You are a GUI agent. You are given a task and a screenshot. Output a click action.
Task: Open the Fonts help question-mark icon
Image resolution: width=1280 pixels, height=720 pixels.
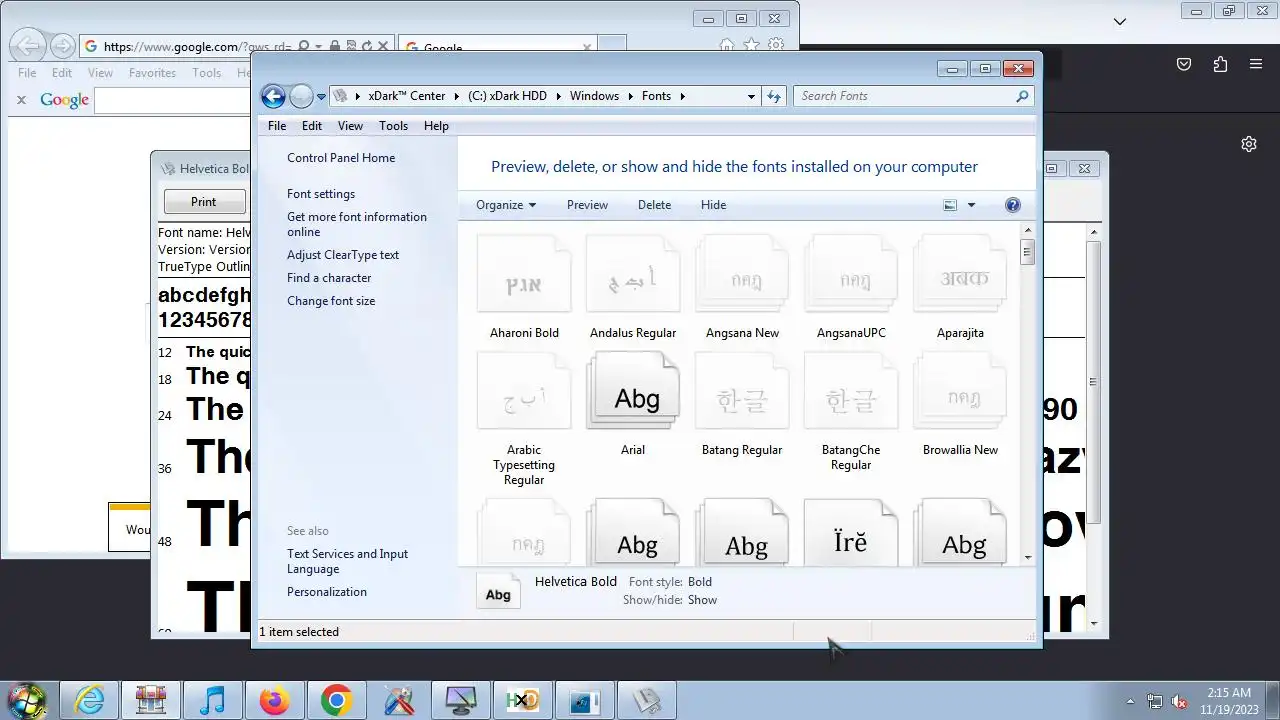pos(1012,205)
